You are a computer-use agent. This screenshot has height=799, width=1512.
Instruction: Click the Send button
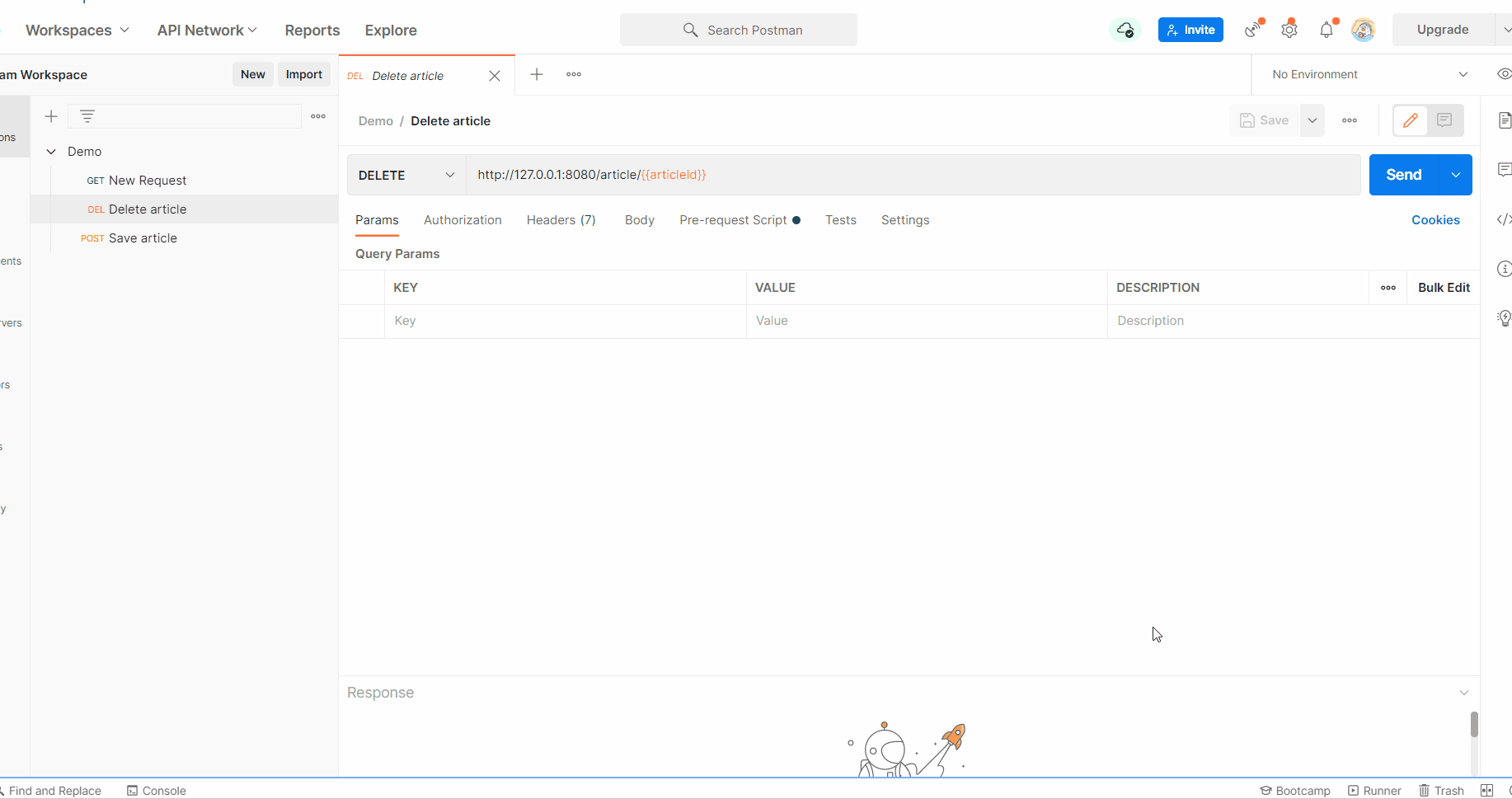(x=1403, y=174)
